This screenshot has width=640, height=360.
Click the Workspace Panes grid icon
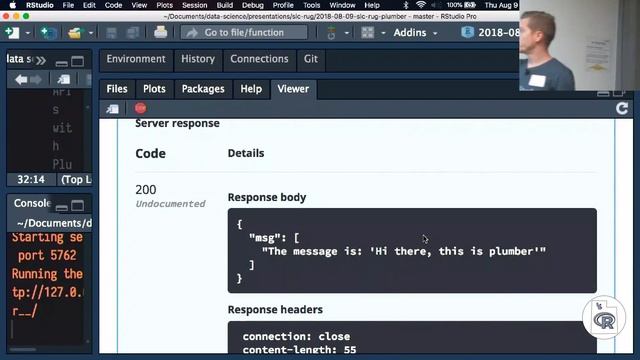point(367,33)
